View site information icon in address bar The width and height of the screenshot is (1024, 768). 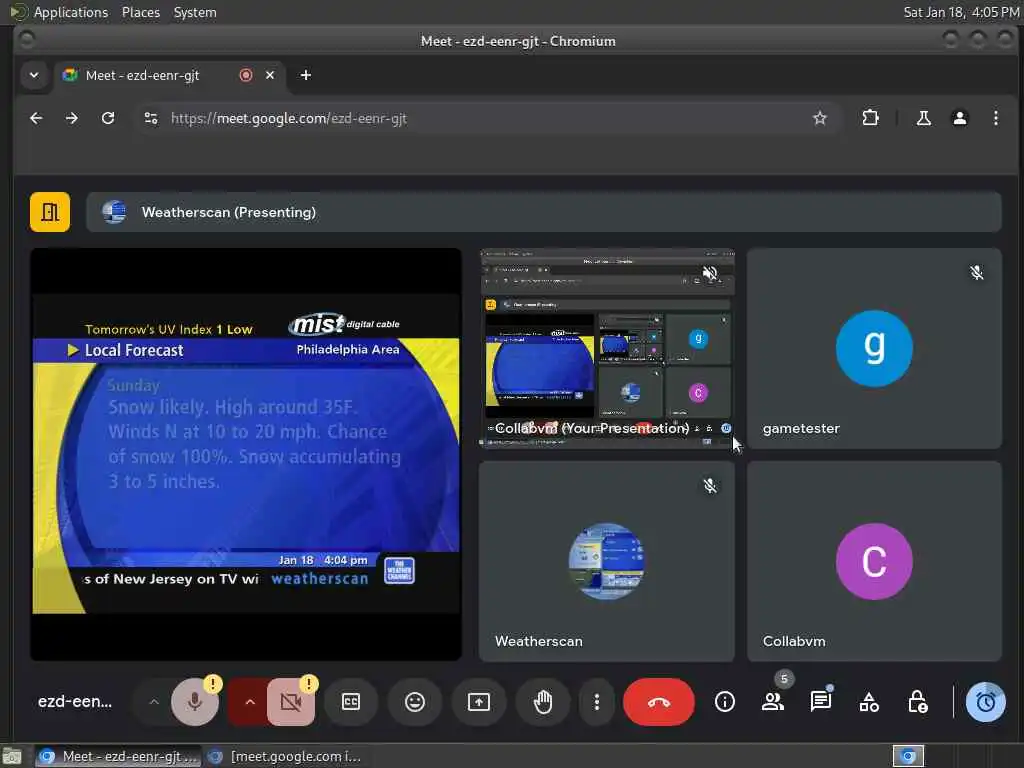click(151, 118)
